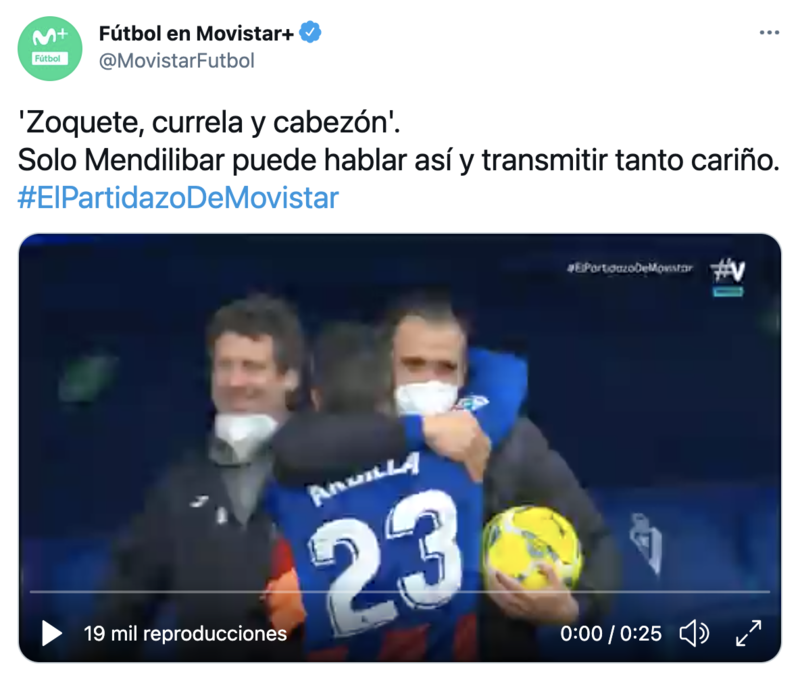Expand the video to fullscreen
Screen dimensions: 800x673
748,633
